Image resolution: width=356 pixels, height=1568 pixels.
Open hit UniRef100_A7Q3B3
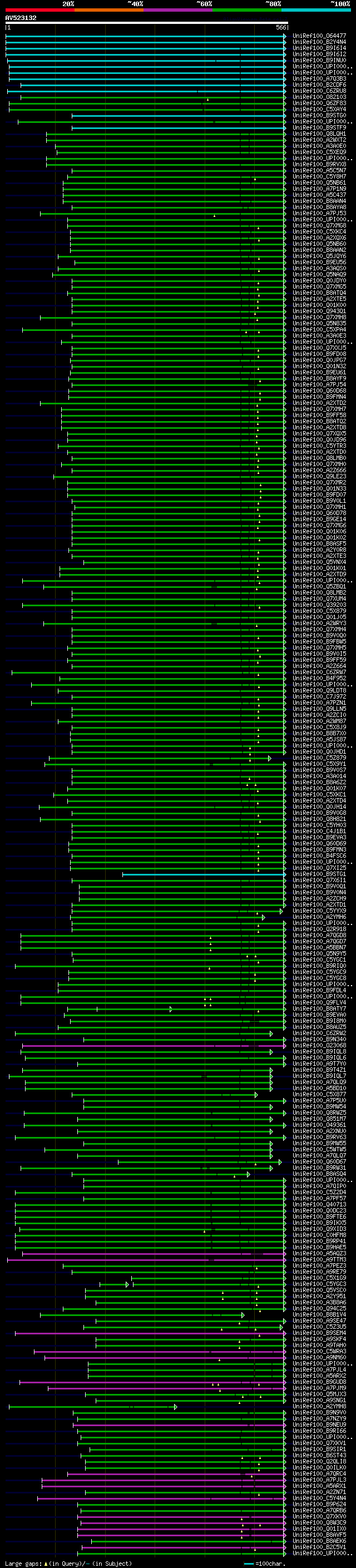pyautogui.click(x=319, y=78)
